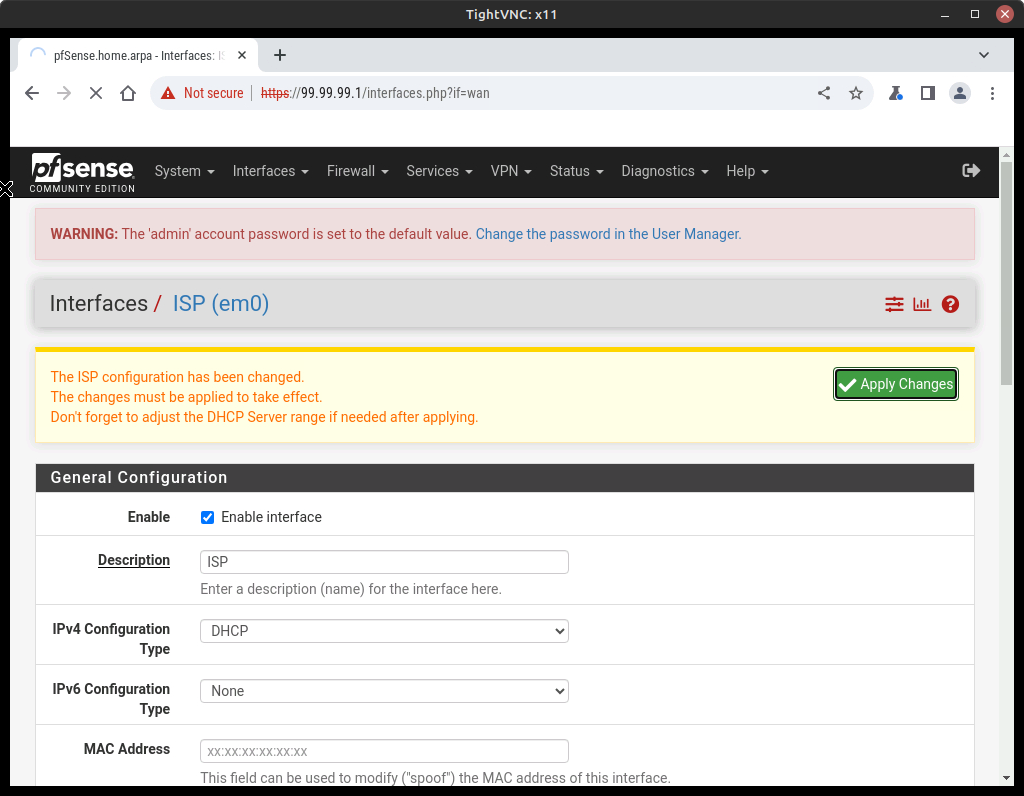Viewport: 1024px width, 796px height.
Task: Expand the tab search chevron
Action: point(984,56)
